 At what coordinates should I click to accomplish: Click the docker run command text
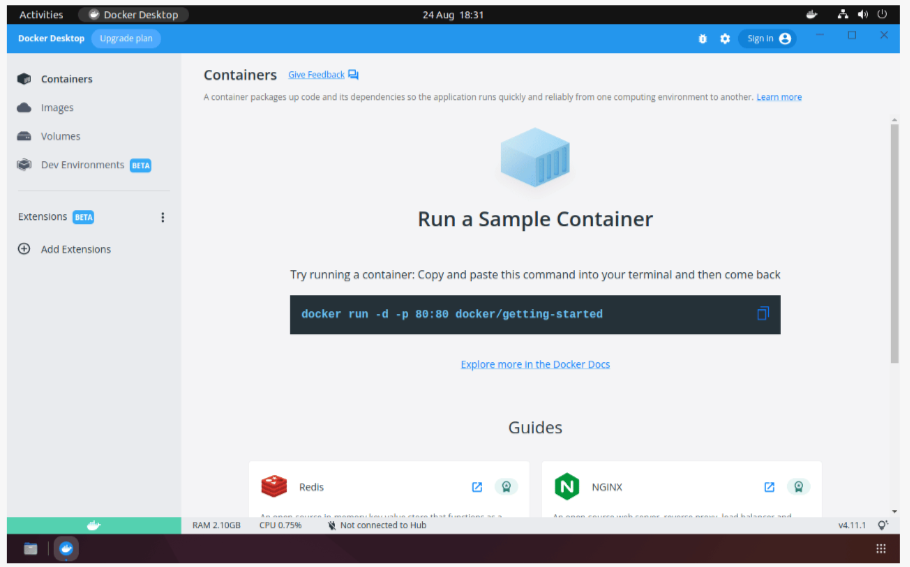(x=452, y=314)
